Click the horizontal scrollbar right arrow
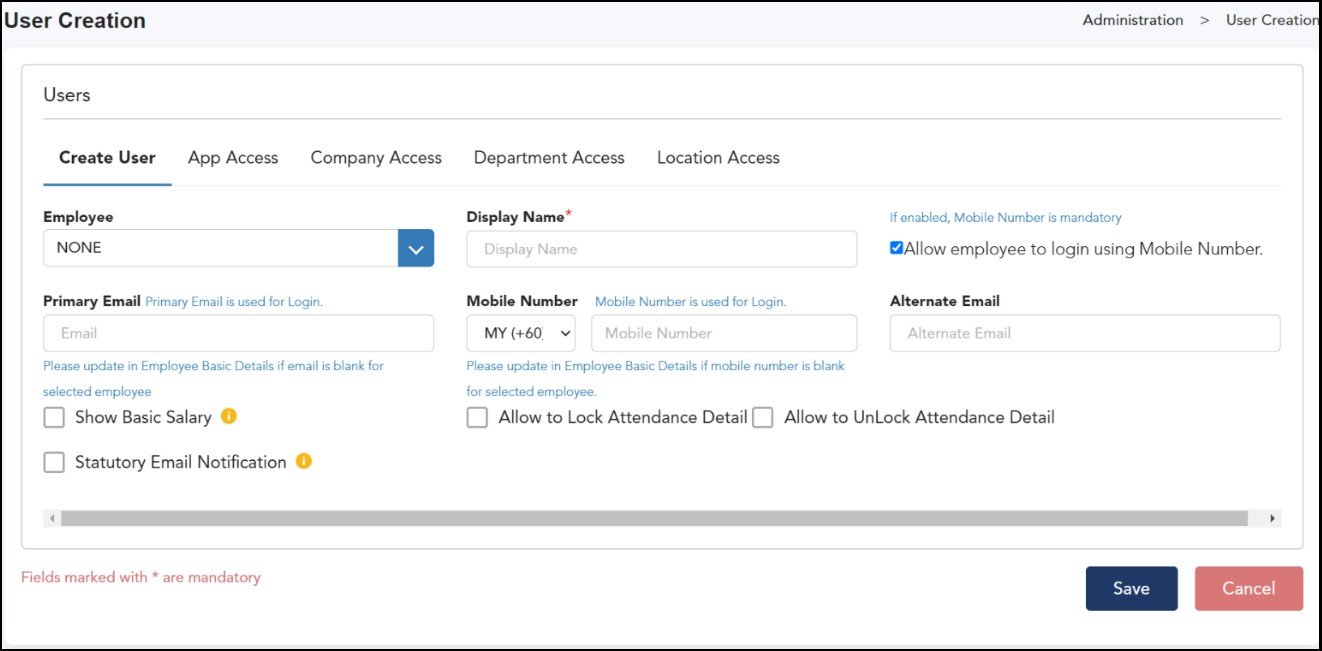The image size is (1322, 651). pyautogui.click(x=1272, y=519)
